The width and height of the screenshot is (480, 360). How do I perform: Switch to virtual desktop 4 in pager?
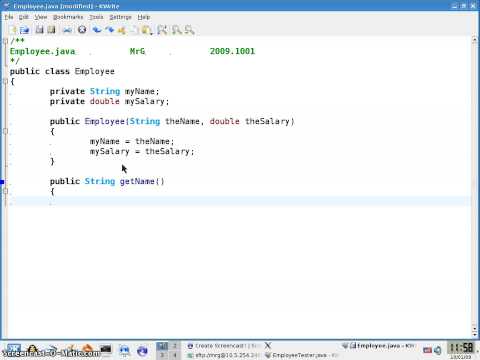point(174,355)
